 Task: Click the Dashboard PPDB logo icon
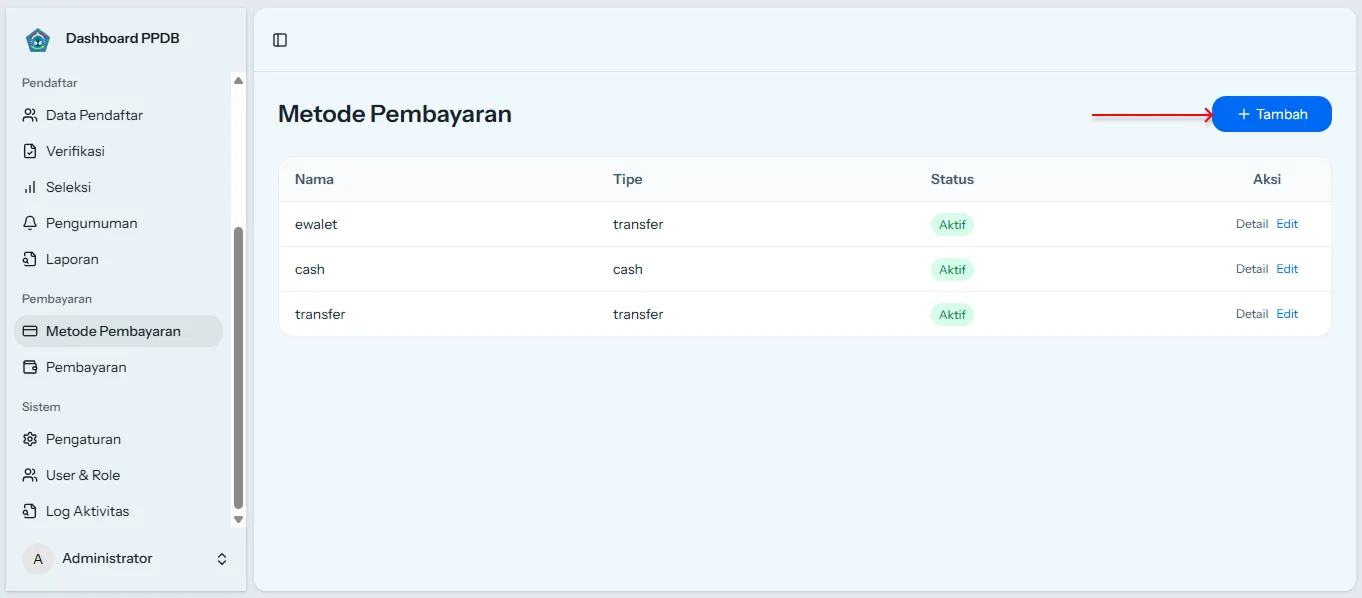[x=38, y=40]
